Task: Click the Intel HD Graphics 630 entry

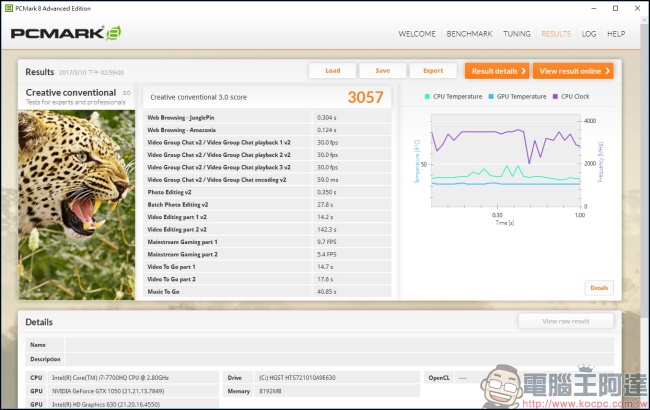Action: coord(106,404)
